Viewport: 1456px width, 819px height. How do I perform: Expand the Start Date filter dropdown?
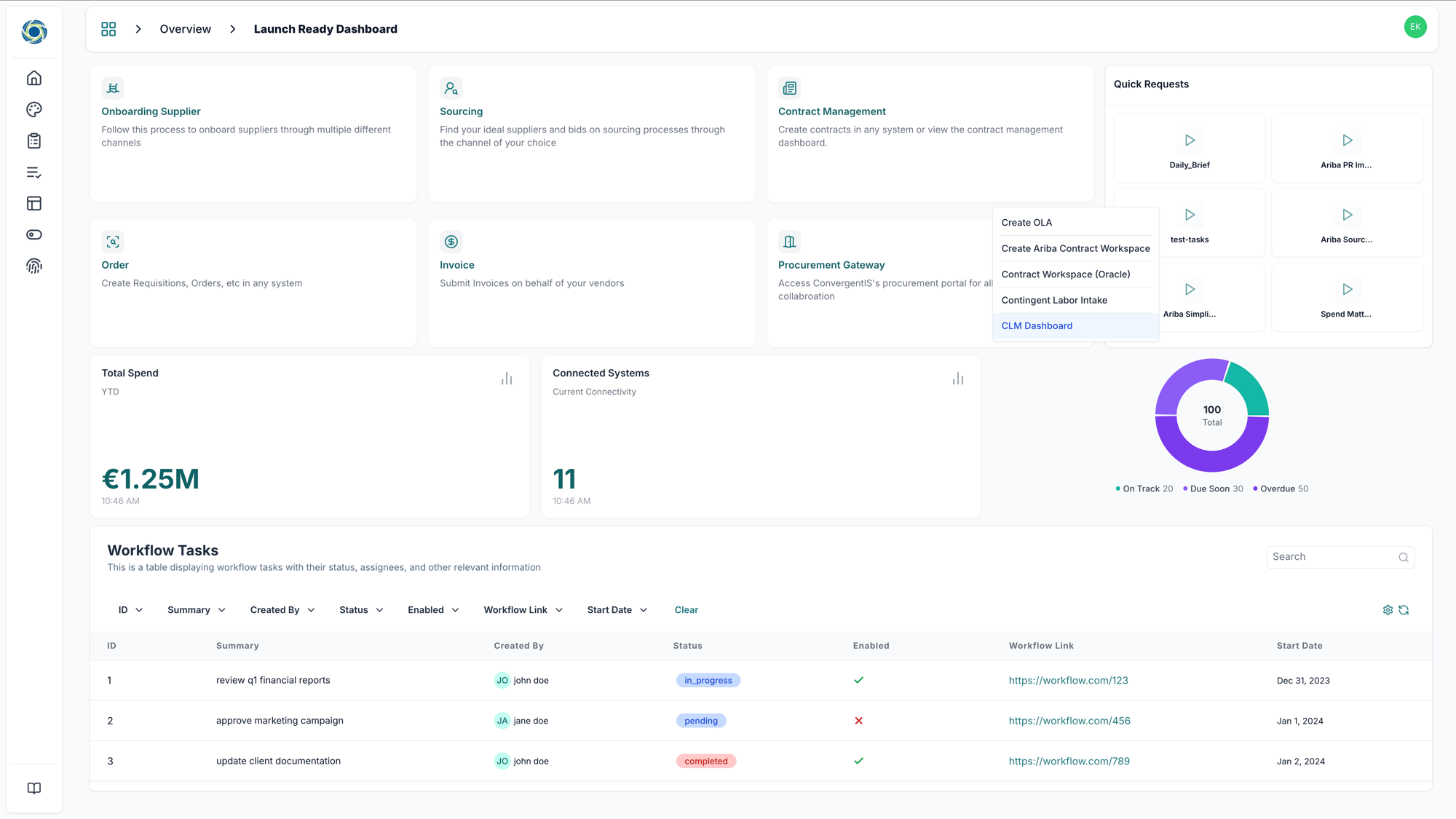point(617,610)
